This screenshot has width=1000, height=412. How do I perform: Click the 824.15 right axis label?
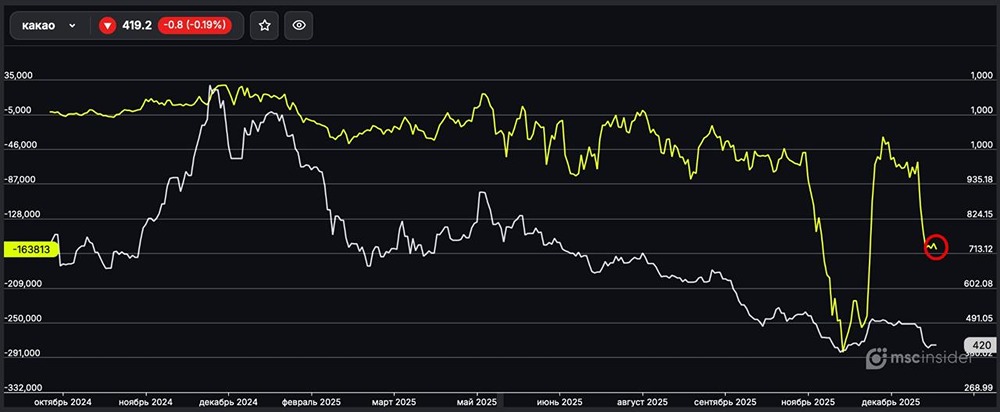coord(981,214)
